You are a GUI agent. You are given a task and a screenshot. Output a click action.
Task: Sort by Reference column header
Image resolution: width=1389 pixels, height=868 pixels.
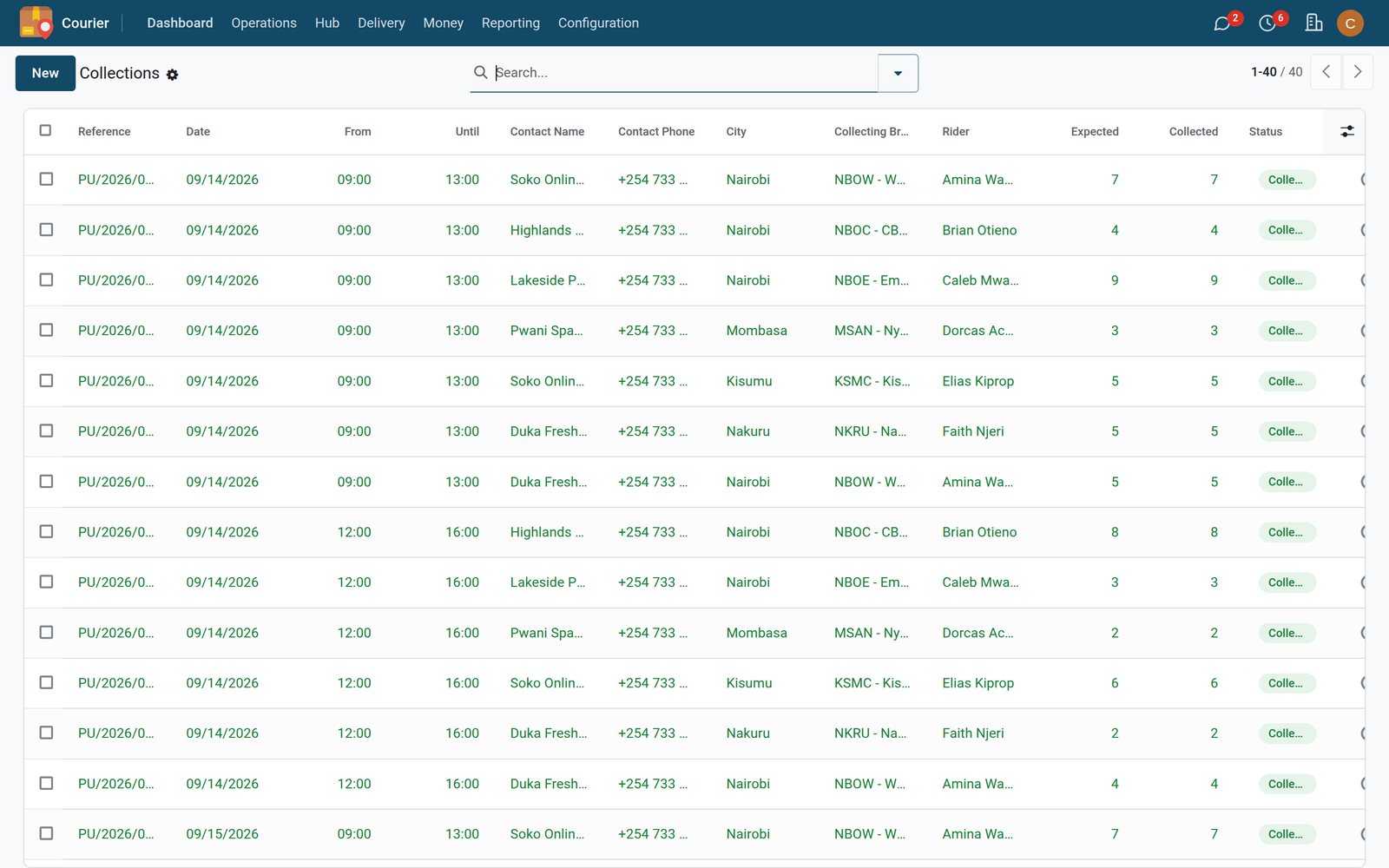click(x=104, y=132)
